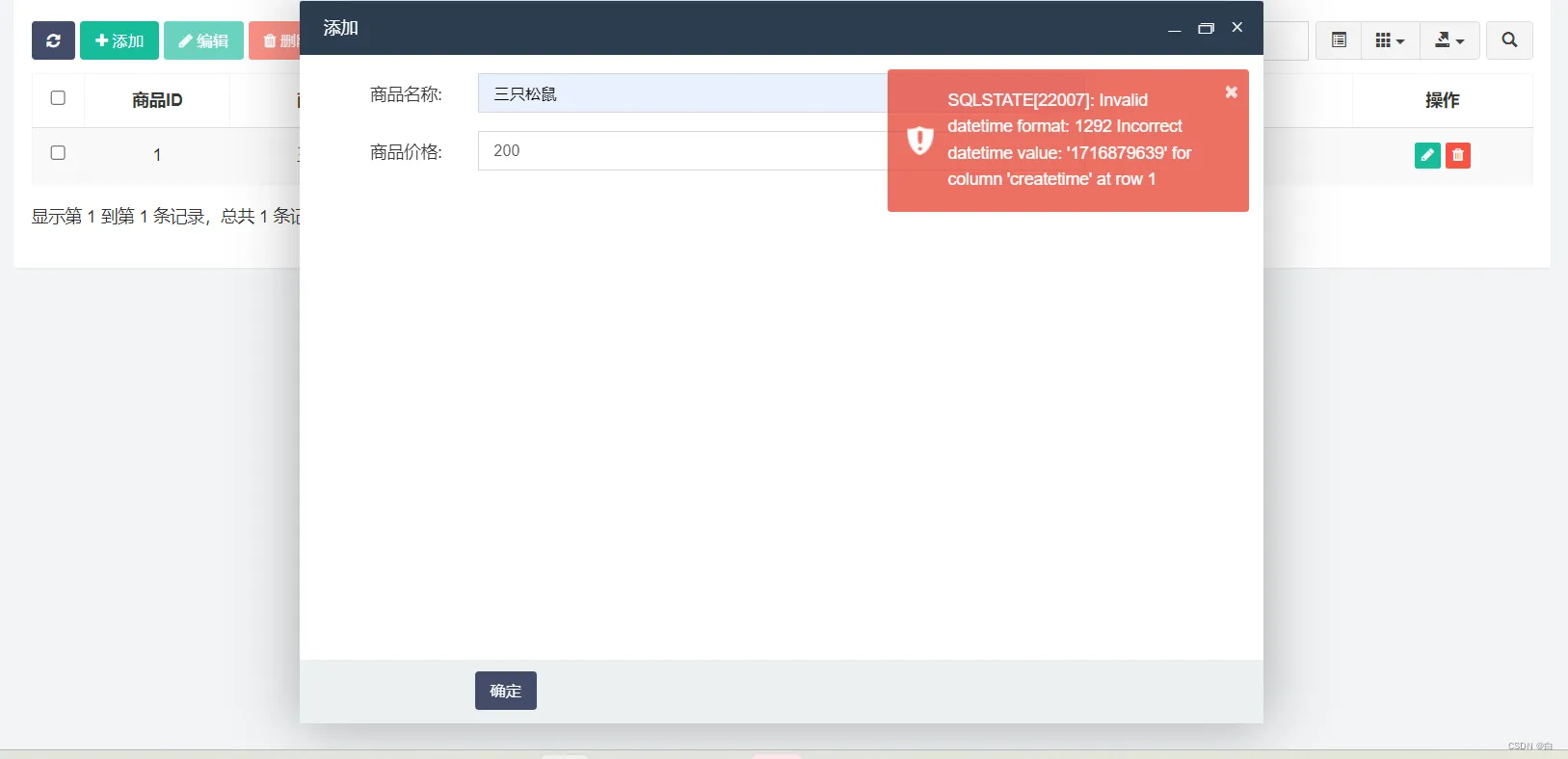The width and height of the screenshot is (1568, 759).
Task: Open the export data dropdown
Action: [x=1449, y=40]
